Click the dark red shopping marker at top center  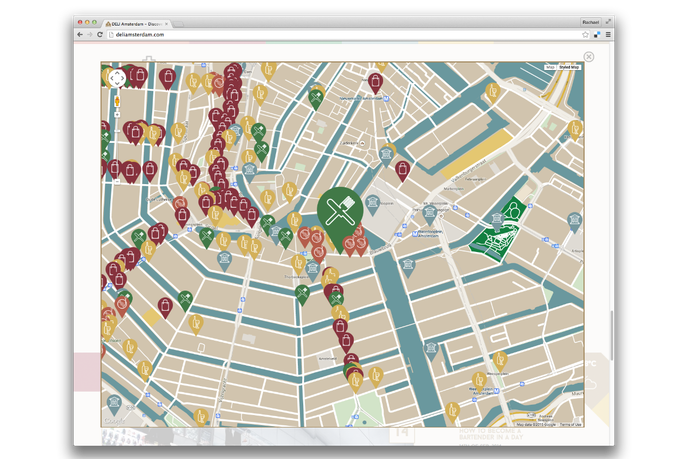[375, 81]
